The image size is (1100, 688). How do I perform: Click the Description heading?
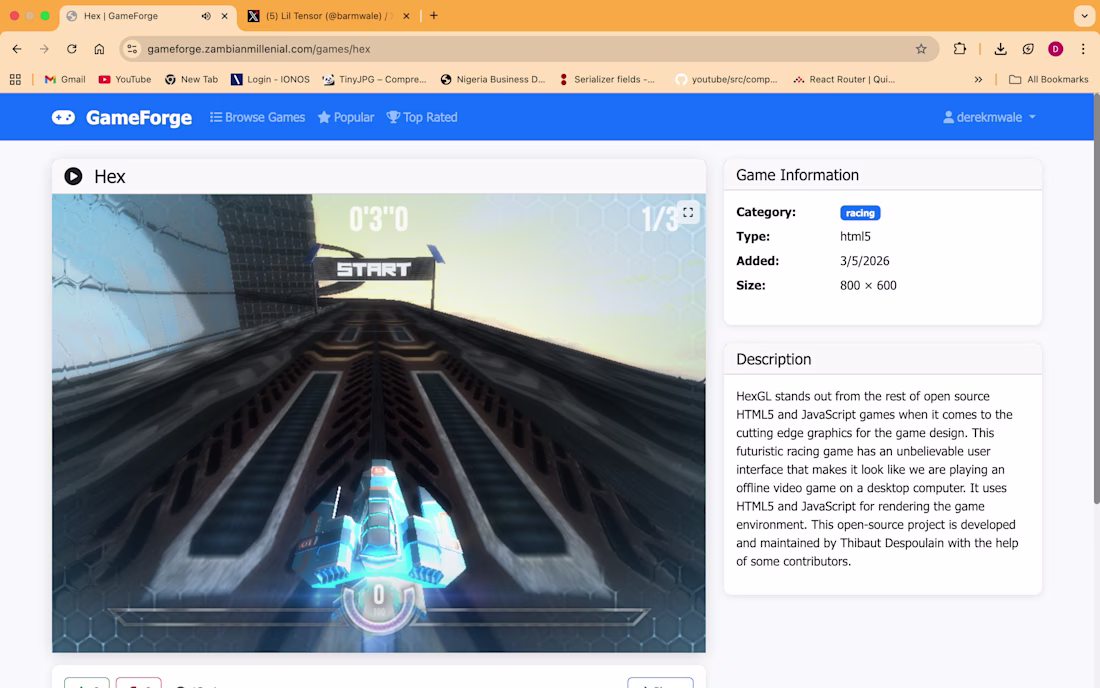tap(773, 359)
